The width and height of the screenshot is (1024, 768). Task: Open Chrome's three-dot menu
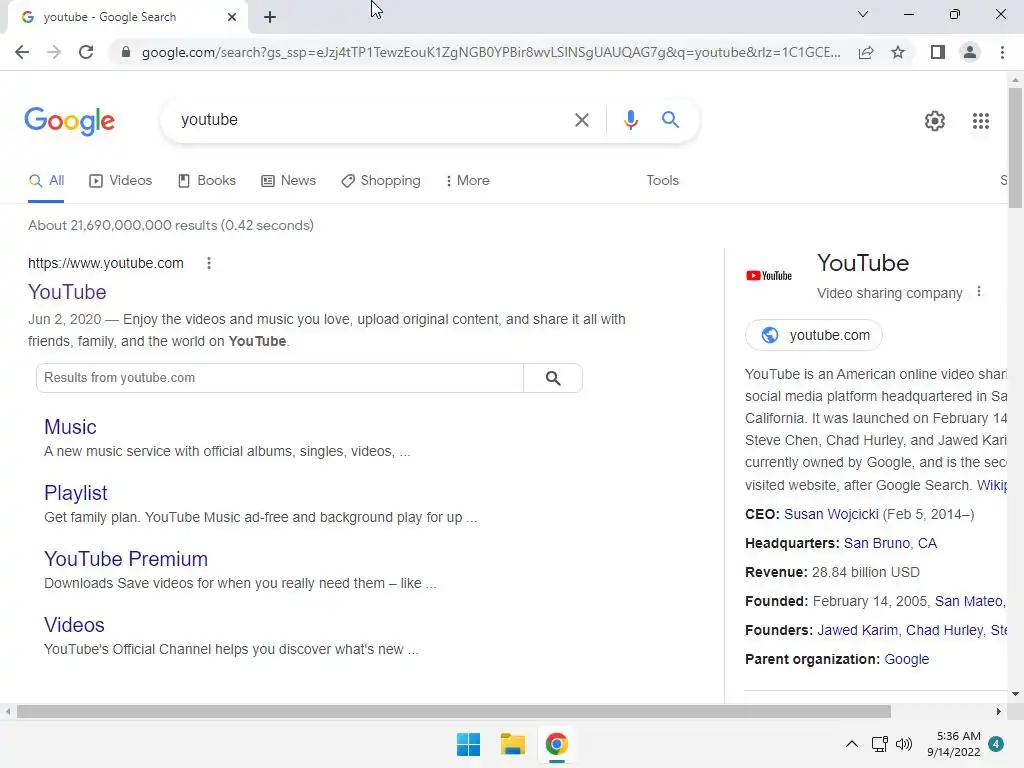[1002, 52]
